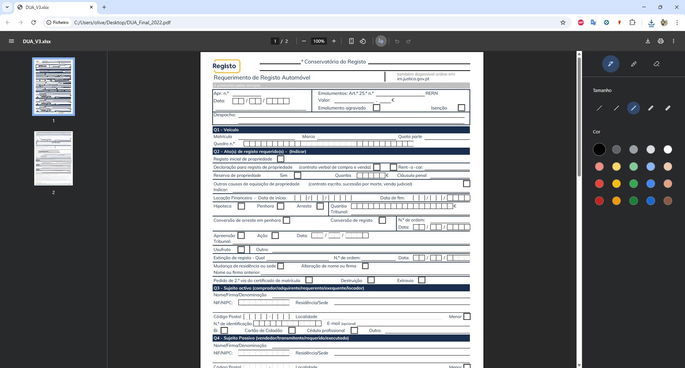Select the pen drawing tool

[611, 64]
